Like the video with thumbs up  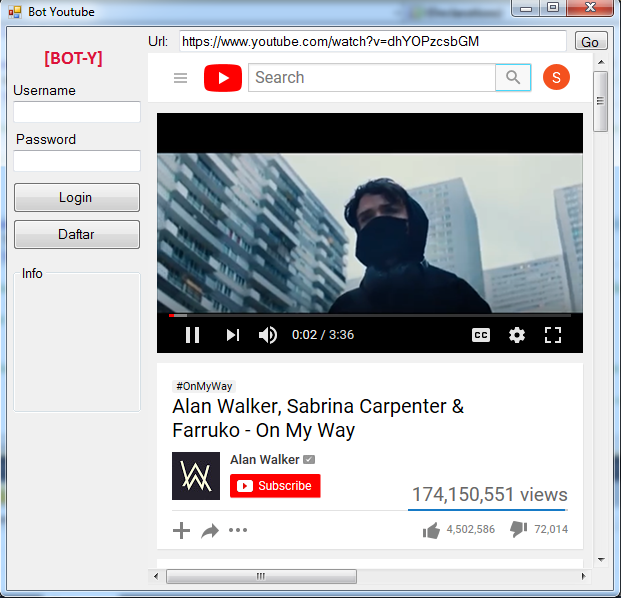[x=431, y=530]
